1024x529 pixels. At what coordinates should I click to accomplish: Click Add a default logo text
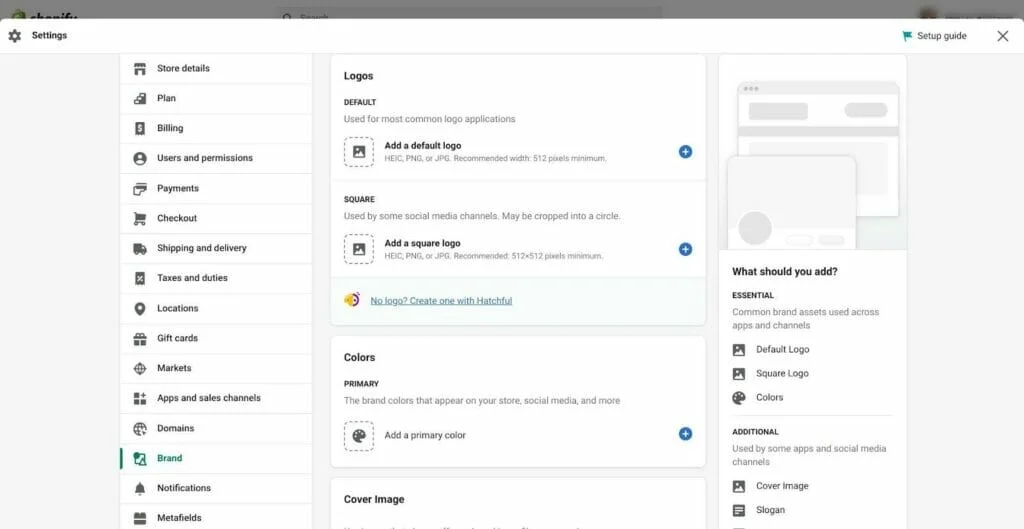click(423, 146)
